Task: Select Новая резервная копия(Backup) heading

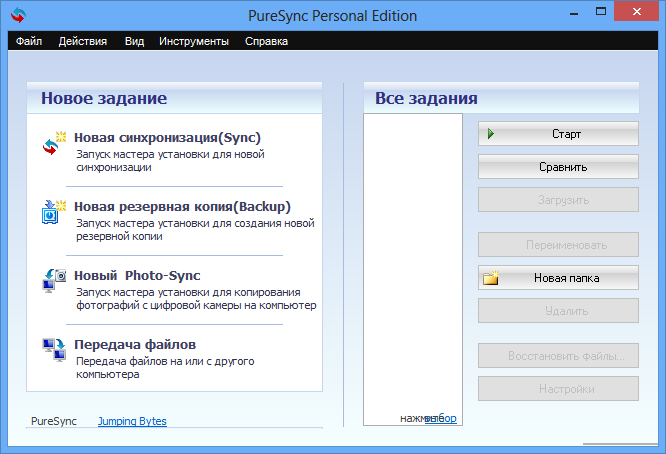Action: click(183, 206)
